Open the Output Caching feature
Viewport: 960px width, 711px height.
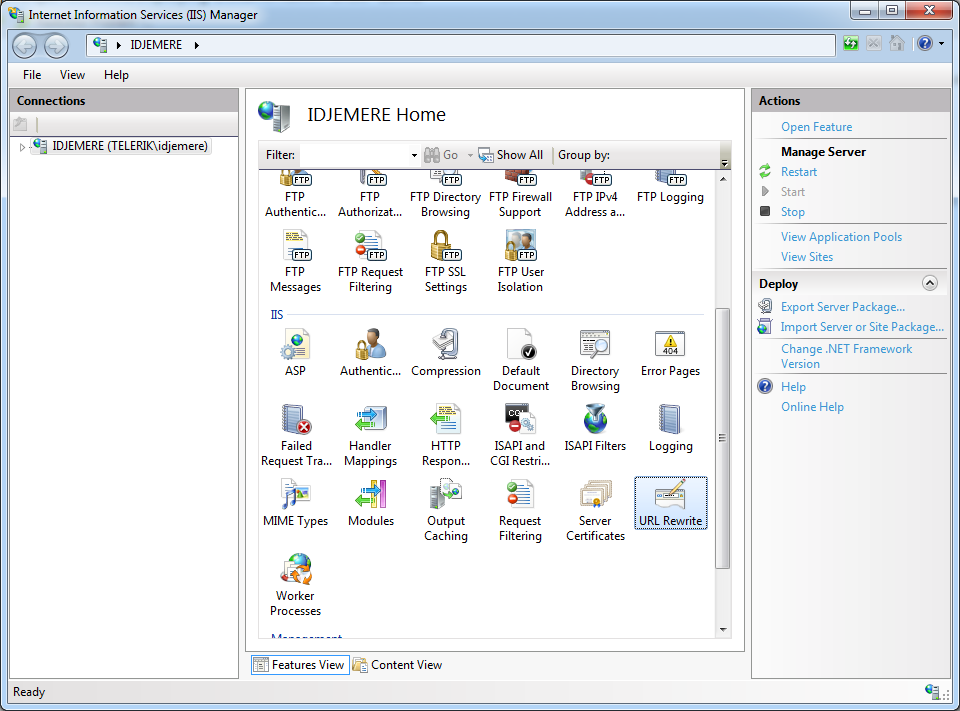[445, 510]
